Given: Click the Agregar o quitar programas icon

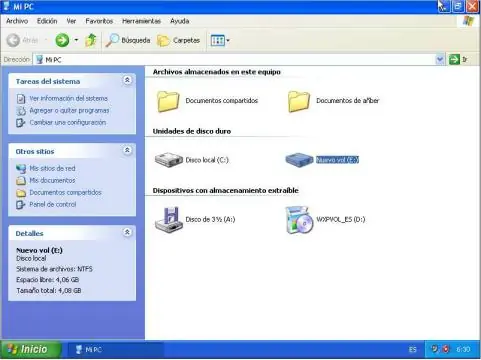Looking at the screenshot, I should coord(21,111).
